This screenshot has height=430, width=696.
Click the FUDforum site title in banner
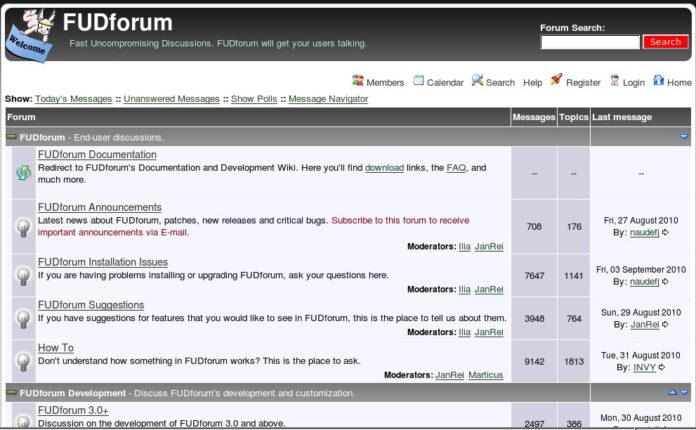pos(118,22)
